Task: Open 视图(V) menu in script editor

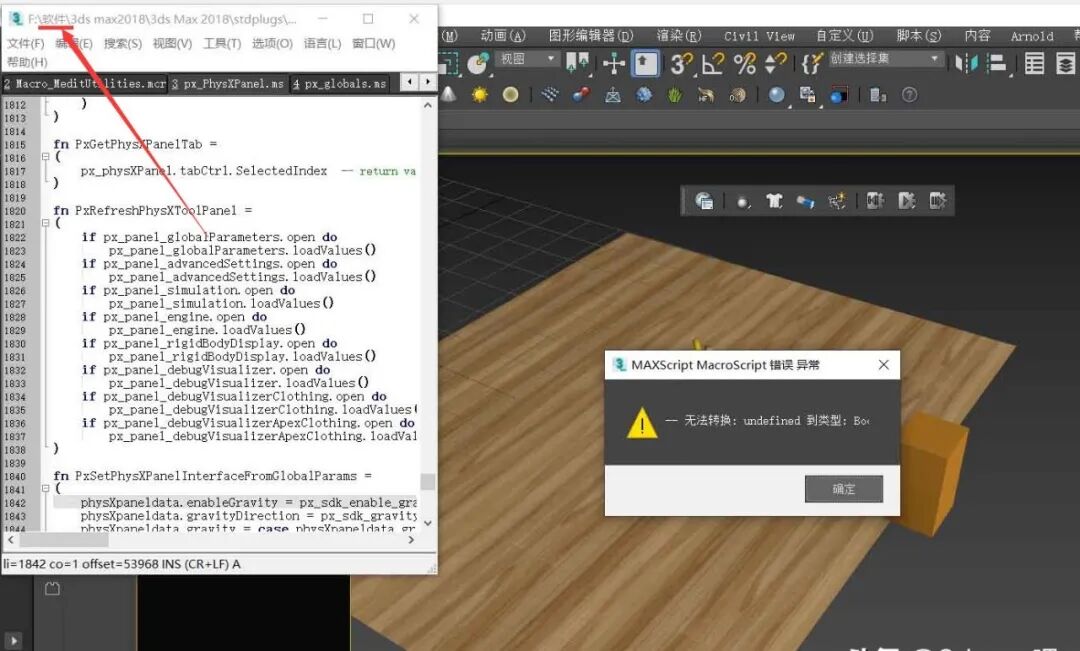Action: 172,43
